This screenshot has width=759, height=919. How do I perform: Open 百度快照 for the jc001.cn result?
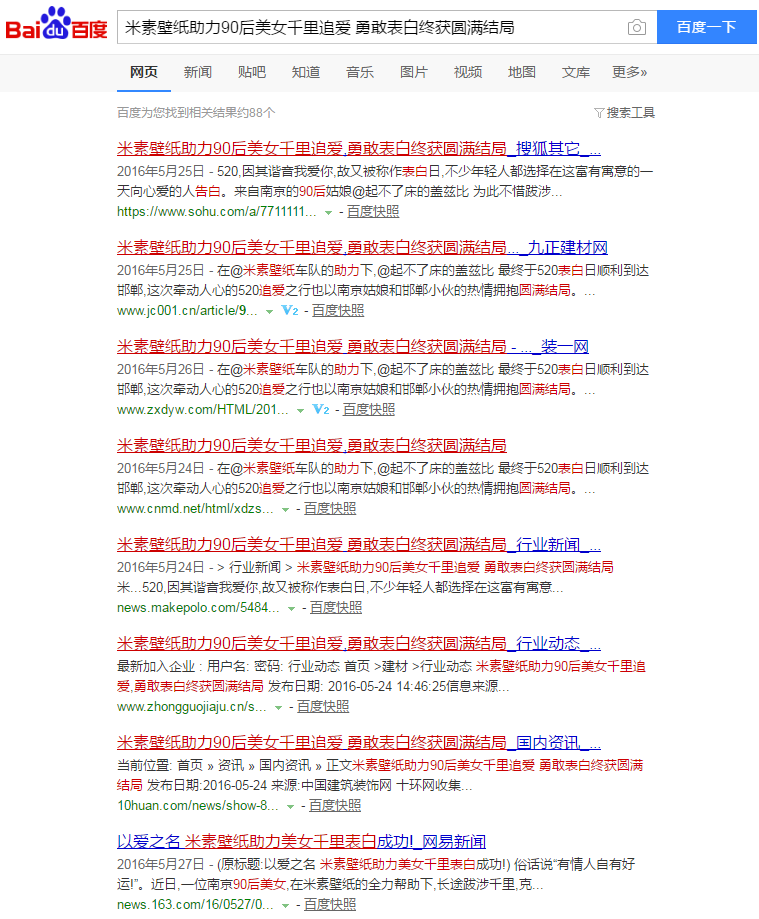click(338, 311)
